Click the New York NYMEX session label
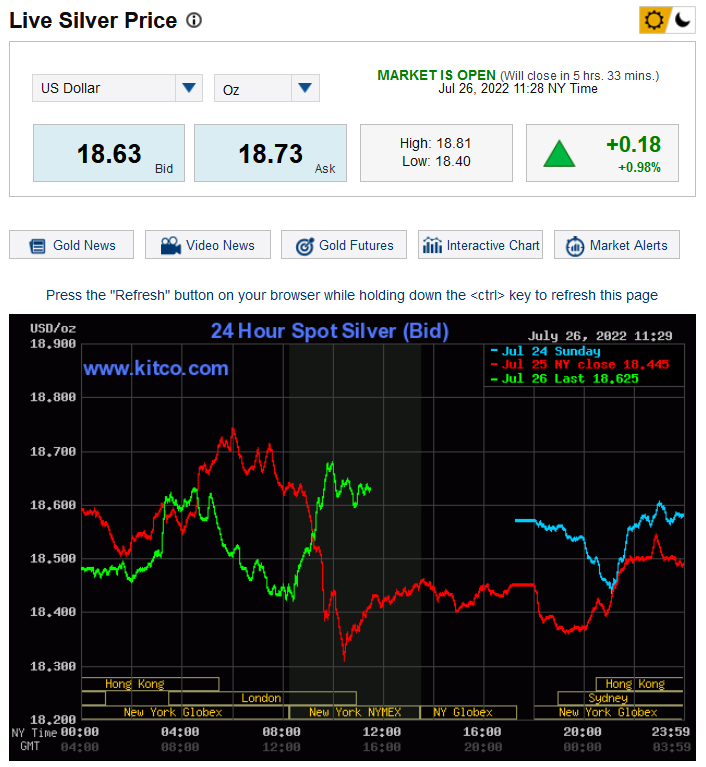The height and width of the screenshot is (767, 706). [x=355, y=712]
